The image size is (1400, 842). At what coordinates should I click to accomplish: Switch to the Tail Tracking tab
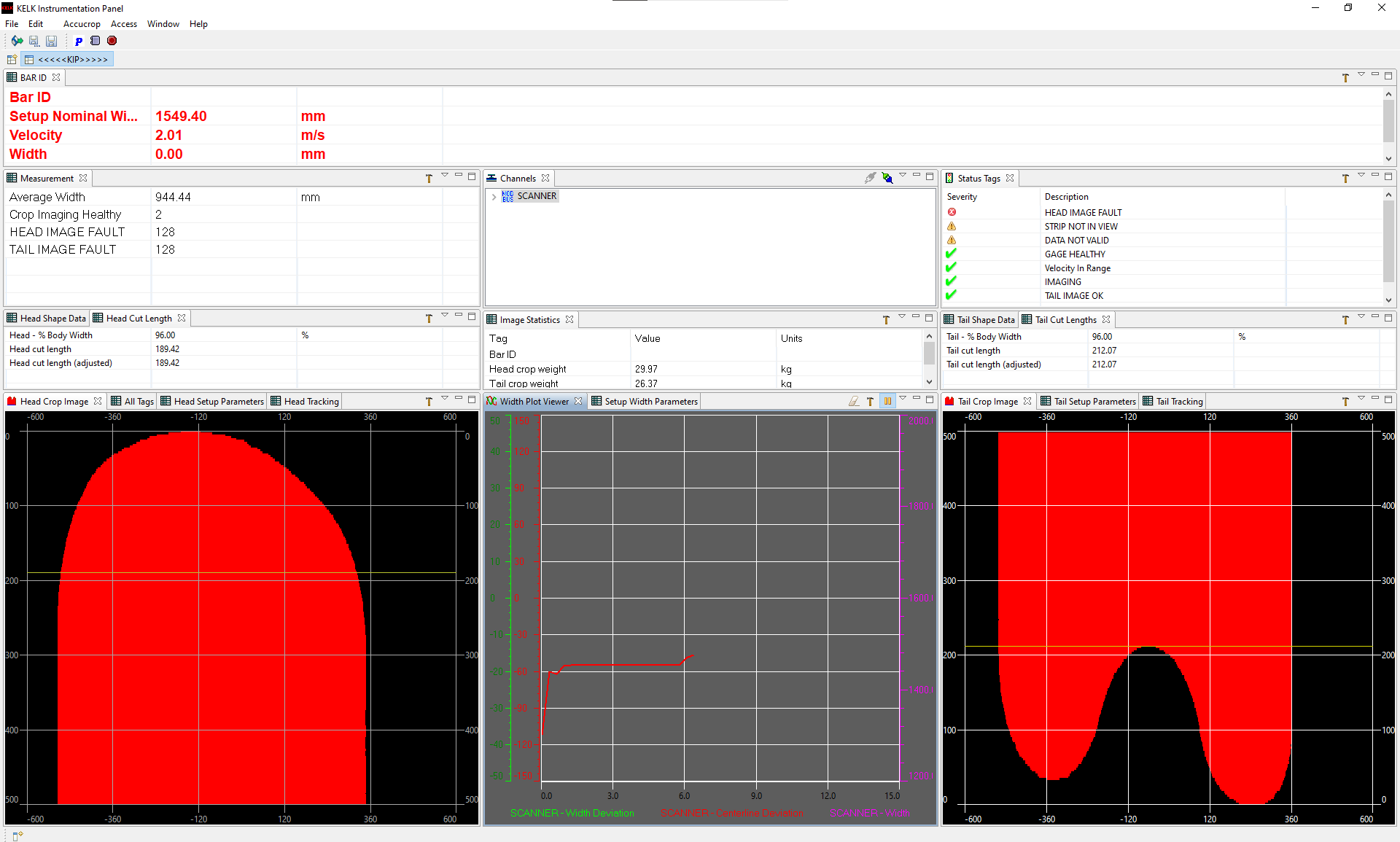(x=1173, y=402)
